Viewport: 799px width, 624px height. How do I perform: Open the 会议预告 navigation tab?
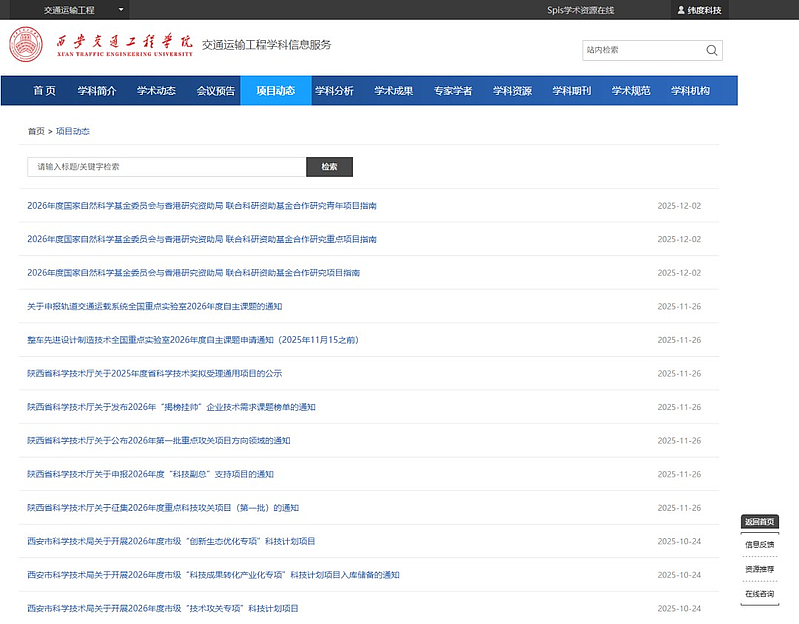pos(216,91)
